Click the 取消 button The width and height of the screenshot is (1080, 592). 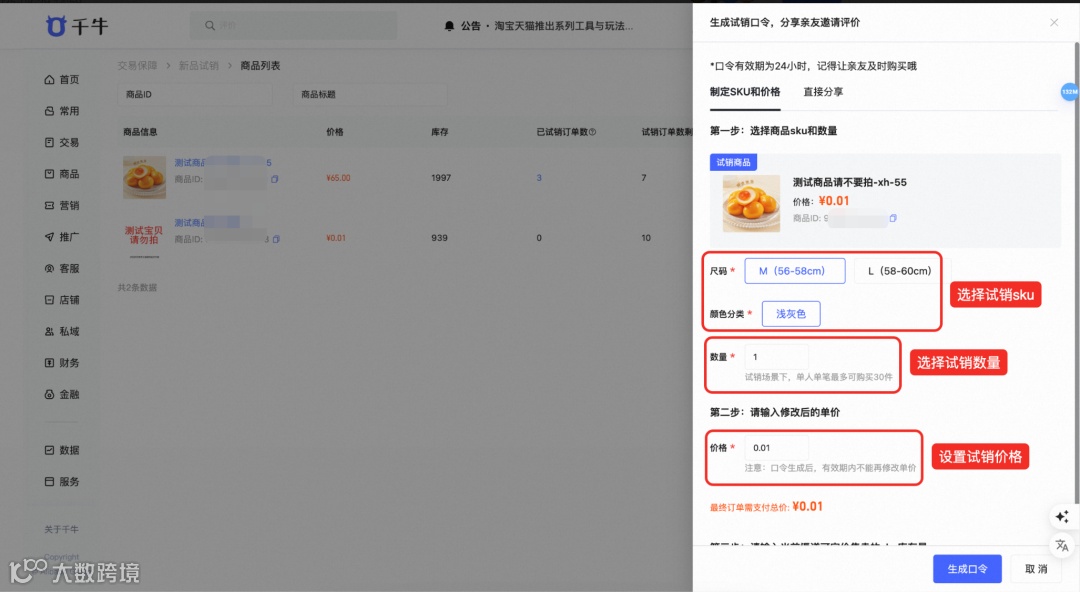point(1036,569)
